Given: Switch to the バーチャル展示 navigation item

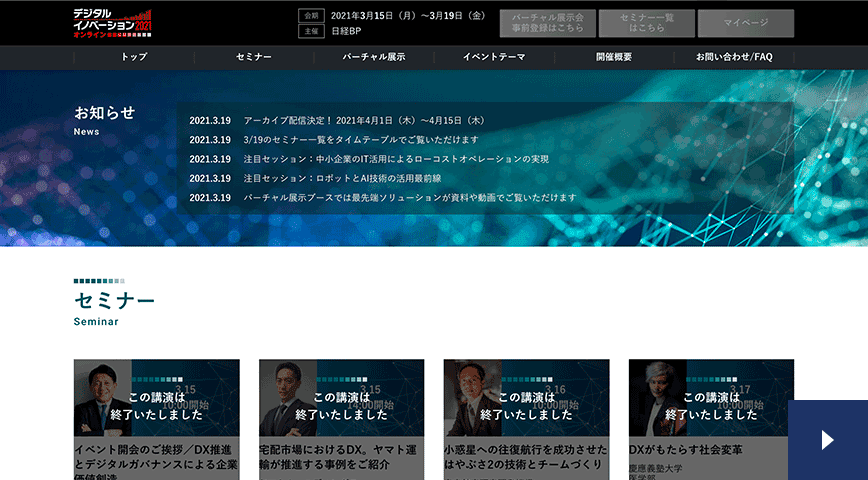Looking at the screenshot, I should pos(374,57).
